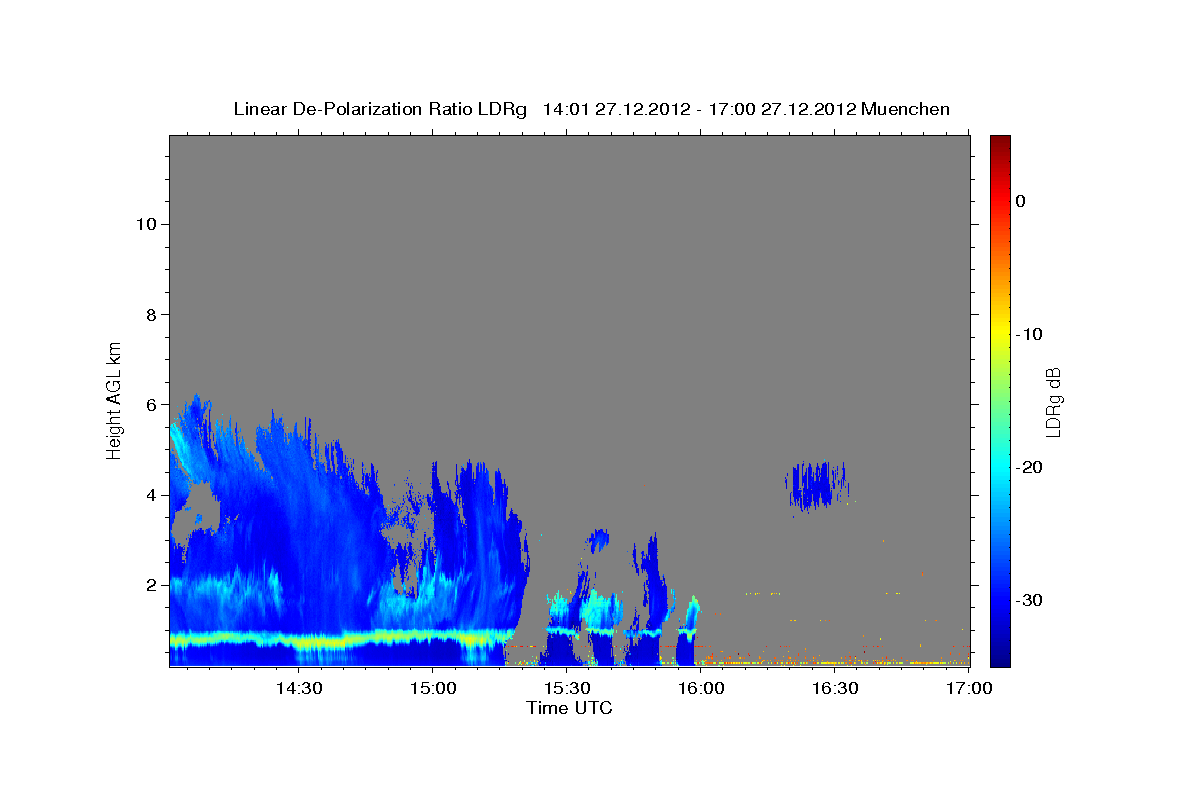Click the height tick label '6'
This screenshot has width=1200, height=800.
pyautogui.click(x=150, y=405)
